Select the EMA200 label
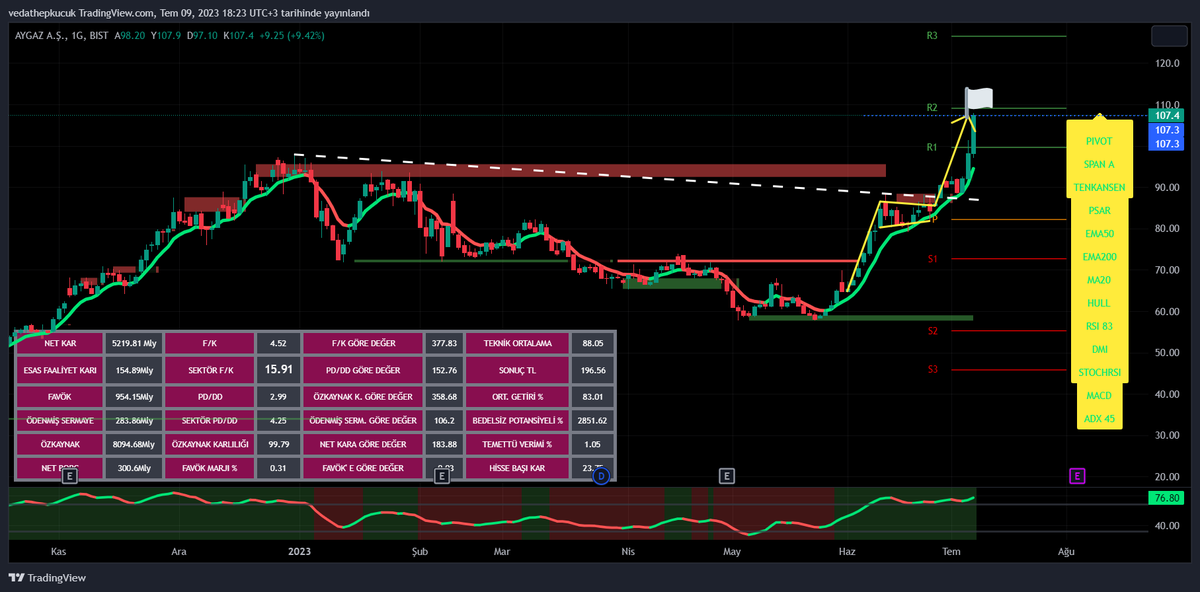This screenshot has height=592, width=1200. coord(1099,257)
